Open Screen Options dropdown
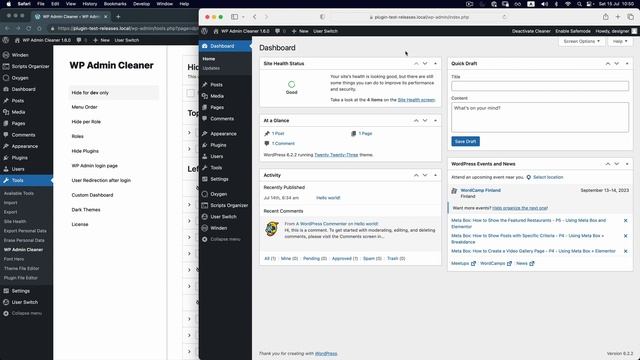The height and width of the screenshot is (360, 640). [x=581, y=41]
